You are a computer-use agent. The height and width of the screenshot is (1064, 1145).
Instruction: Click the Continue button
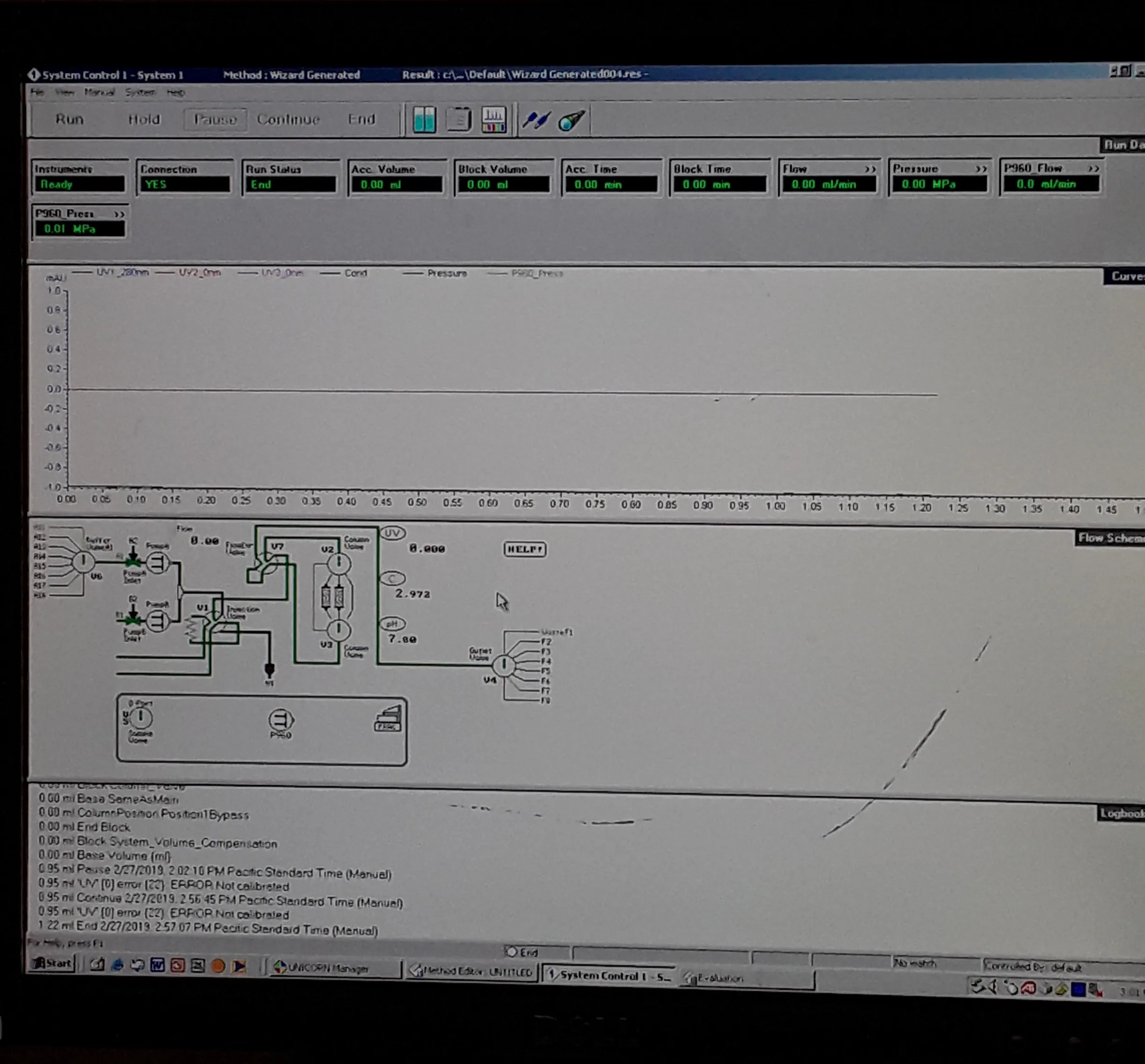tap(288, 119)
